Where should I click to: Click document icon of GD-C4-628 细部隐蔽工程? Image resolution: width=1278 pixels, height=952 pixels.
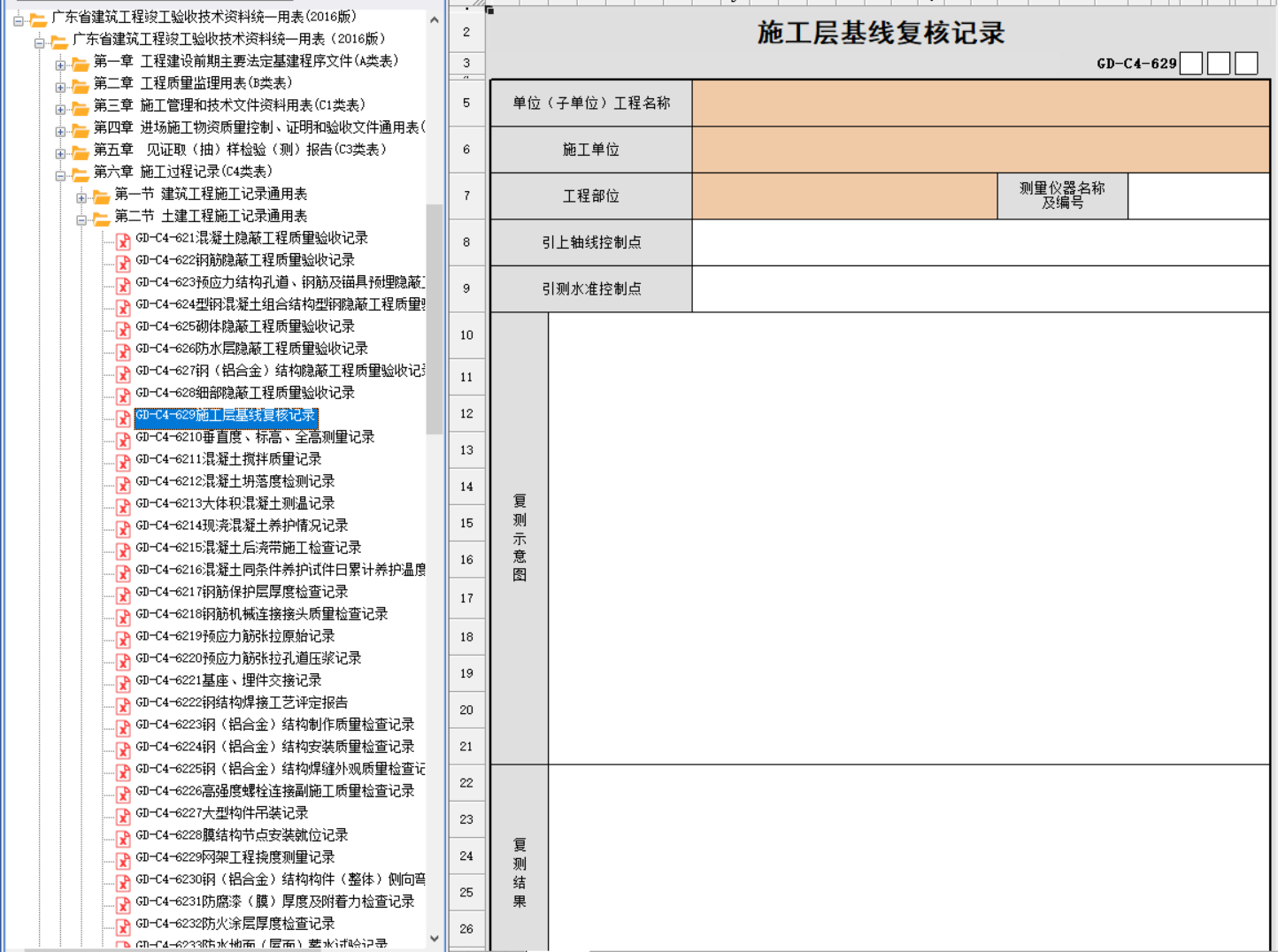coord(123,395)
